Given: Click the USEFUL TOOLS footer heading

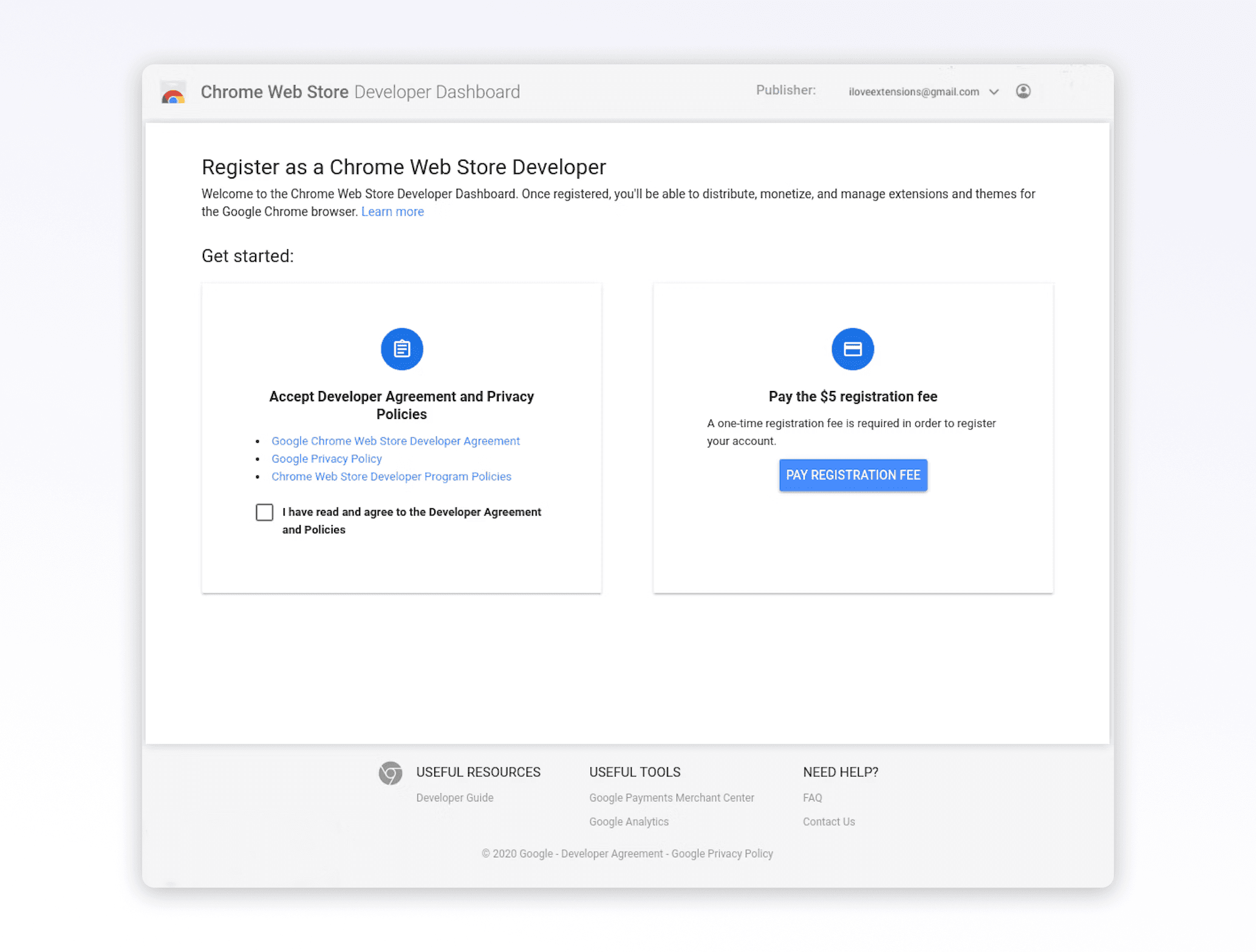Looking at the screenshot, I should (x=635, y=772).
